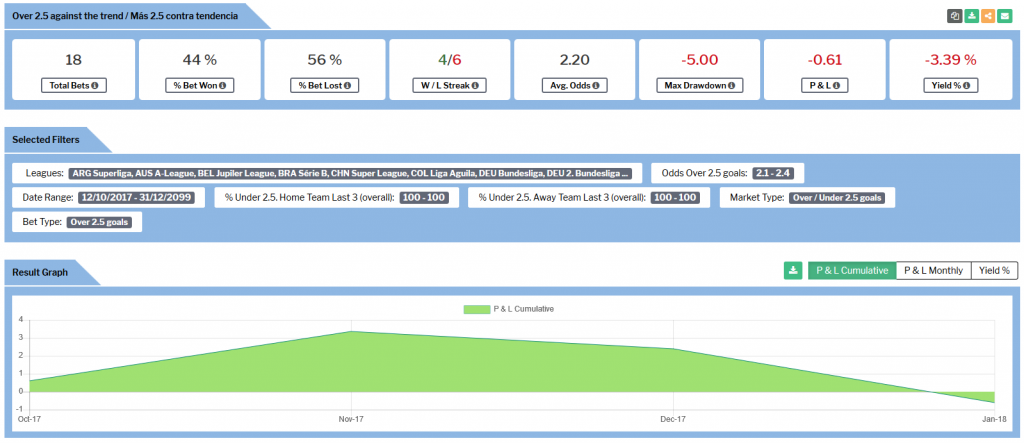This screenshot has height=443, width=1024.
Task: Click the green email envelope icon
Action: [x=1005, y=16]
